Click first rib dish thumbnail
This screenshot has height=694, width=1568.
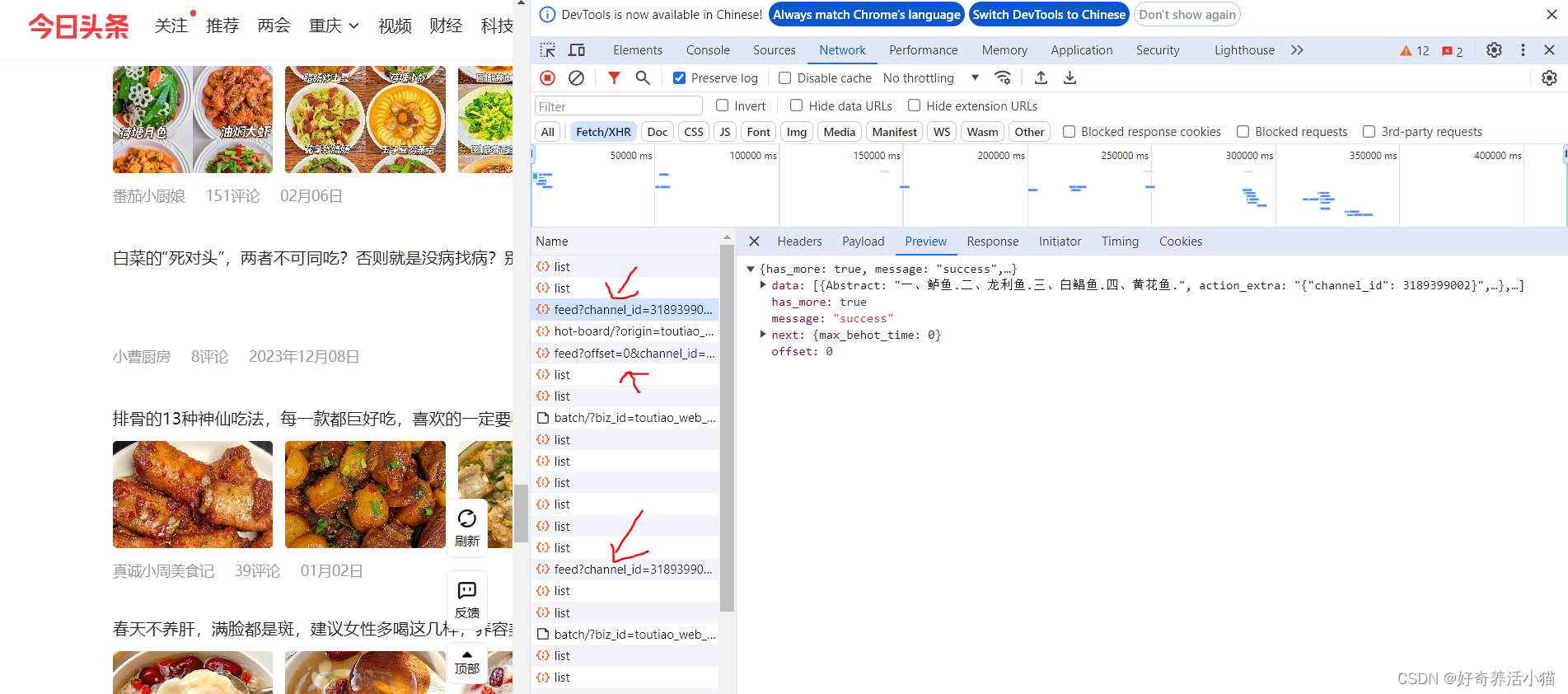tap(193, 495)
